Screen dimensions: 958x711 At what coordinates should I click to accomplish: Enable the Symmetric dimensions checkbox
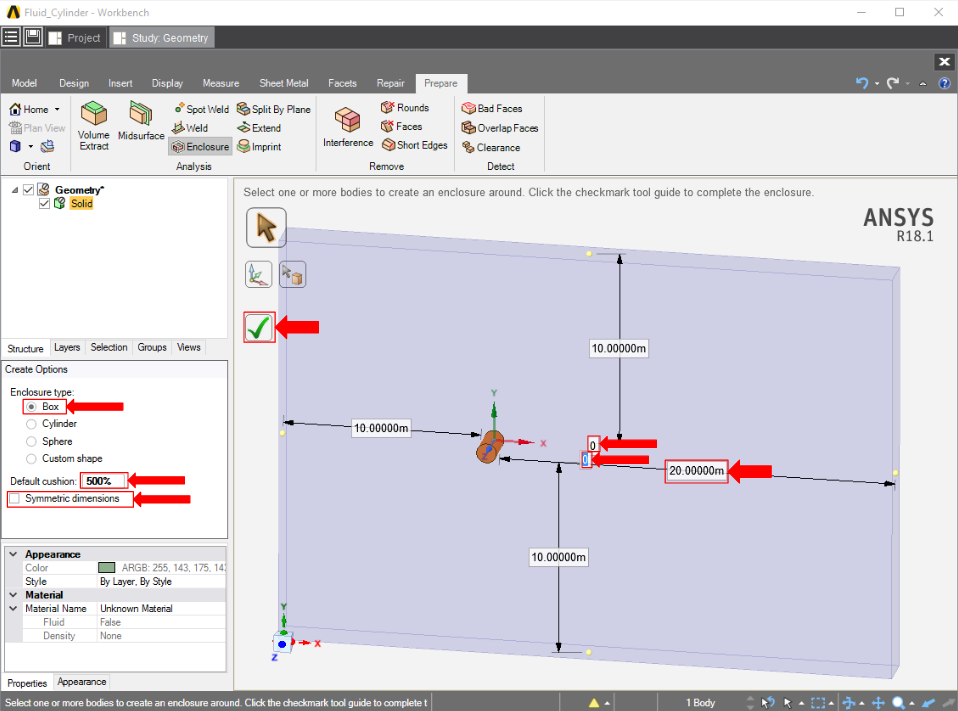(15, 498)
